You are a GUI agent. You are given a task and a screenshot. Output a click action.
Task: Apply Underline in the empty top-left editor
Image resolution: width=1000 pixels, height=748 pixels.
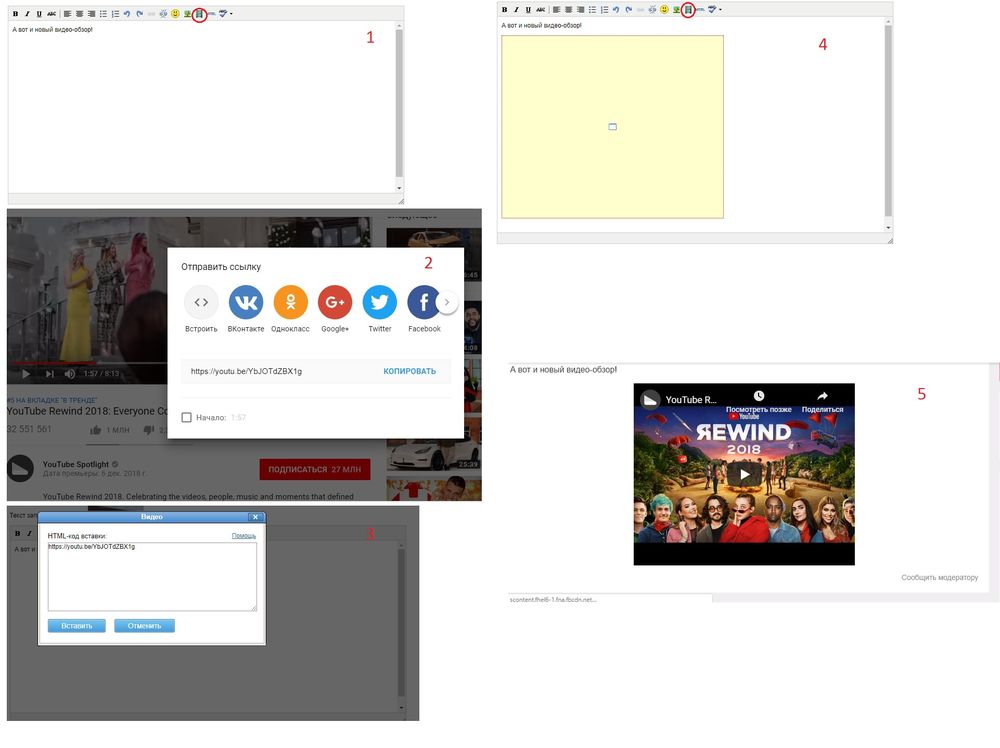pyautogui.click(x=39, y=13)
